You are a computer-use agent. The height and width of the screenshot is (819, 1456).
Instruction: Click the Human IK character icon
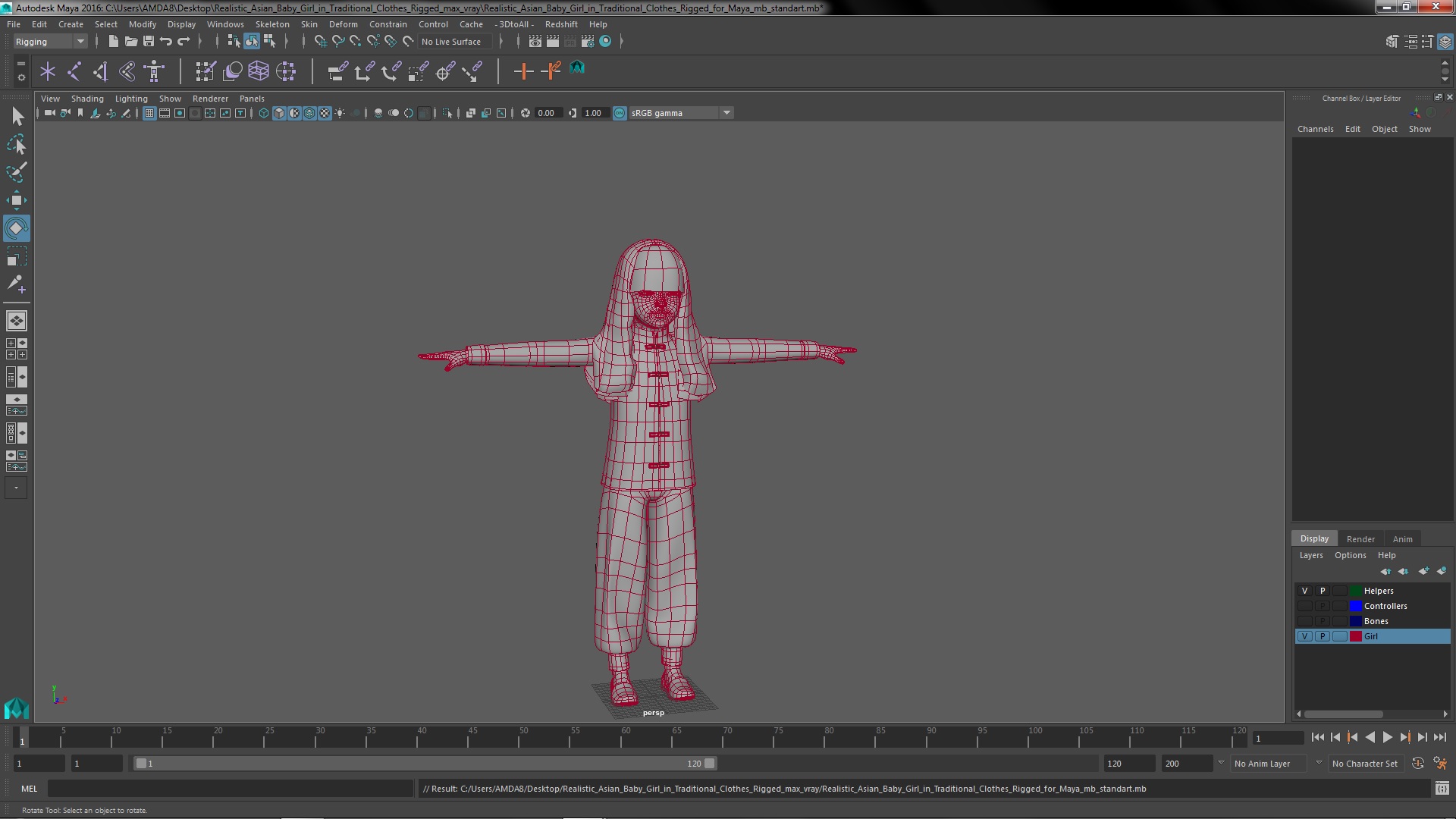[155, 71]
